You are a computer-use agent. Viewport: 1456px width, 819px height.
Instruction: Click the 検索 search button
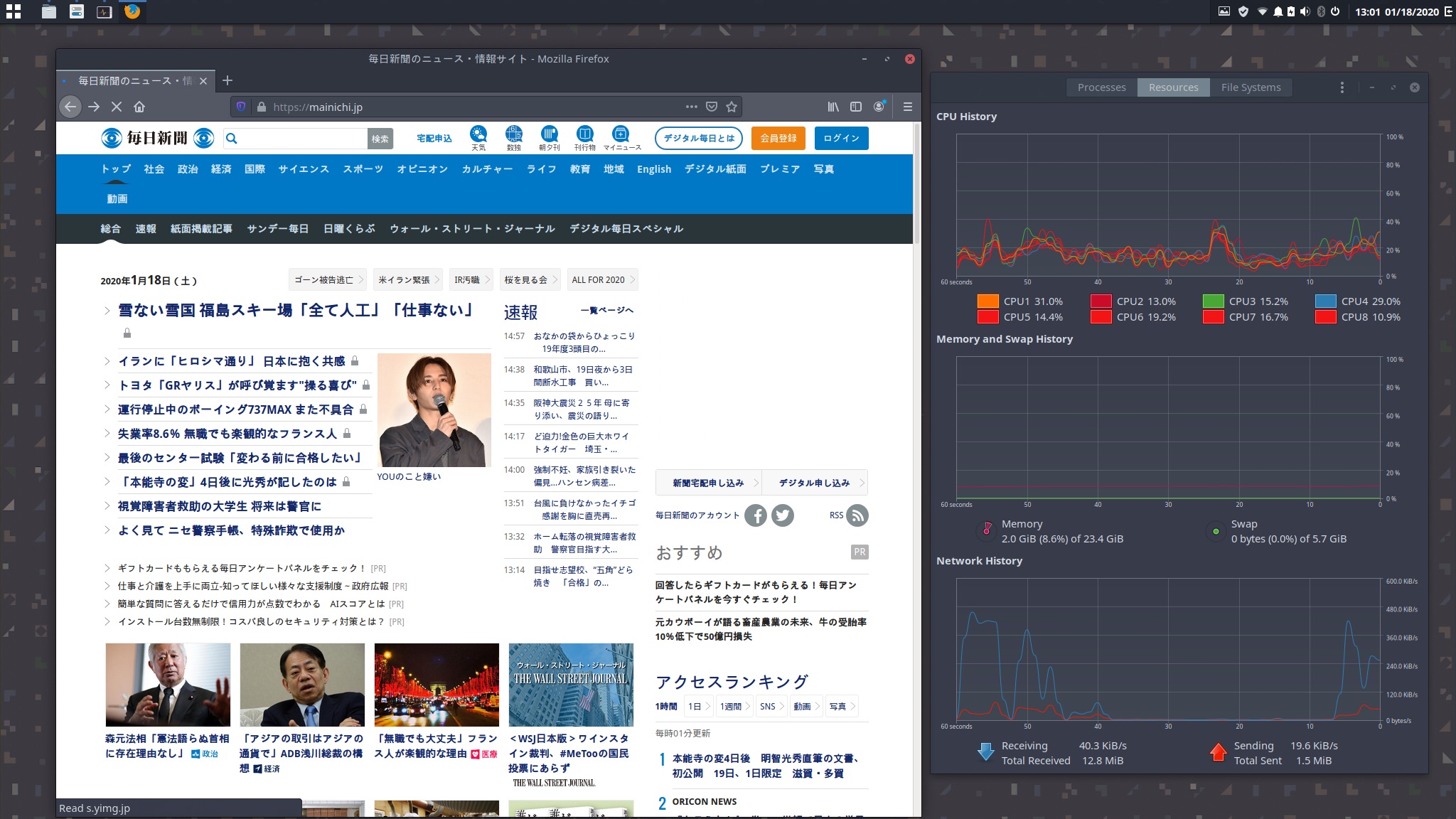(x=380, y=139)
